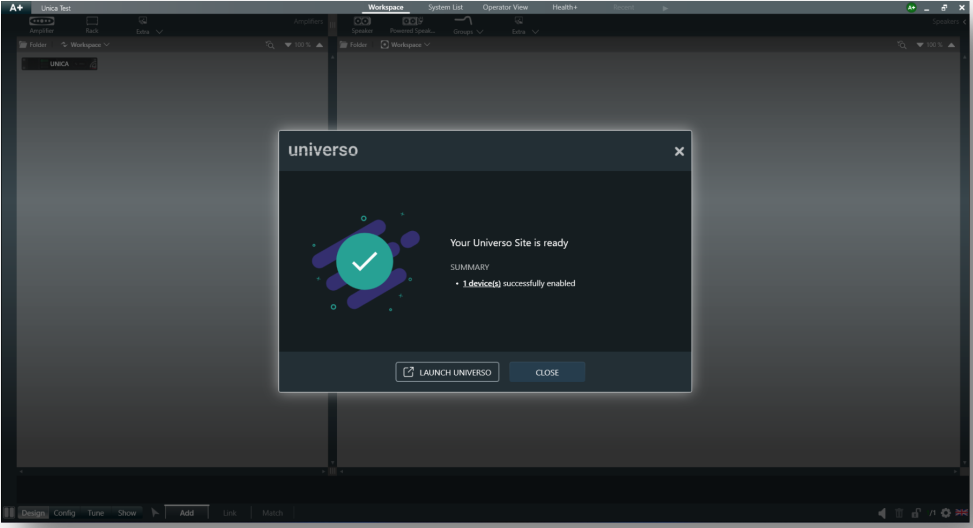Collapse the Speakers panel using its arrow

pos(965,22)
